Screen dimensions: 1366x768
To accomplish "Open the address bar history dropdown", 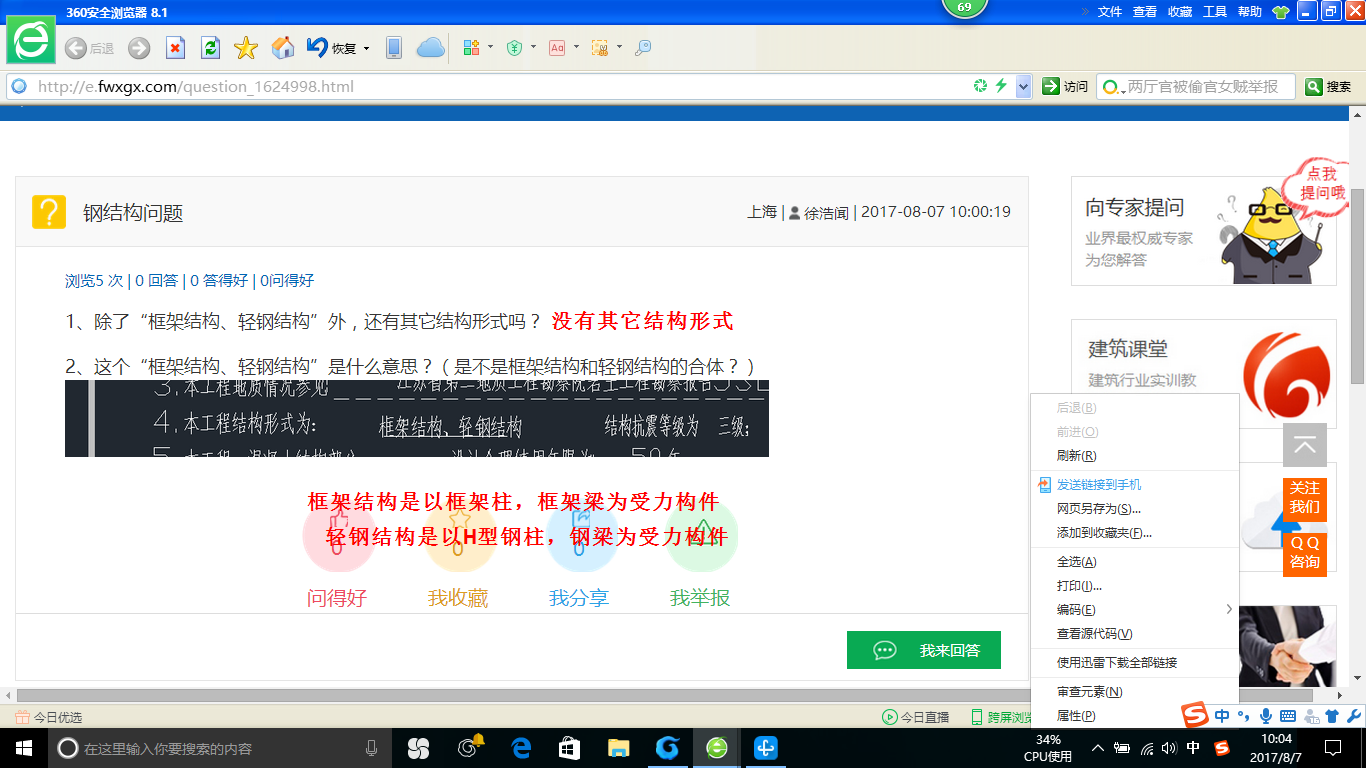I will click(1023, 87).
